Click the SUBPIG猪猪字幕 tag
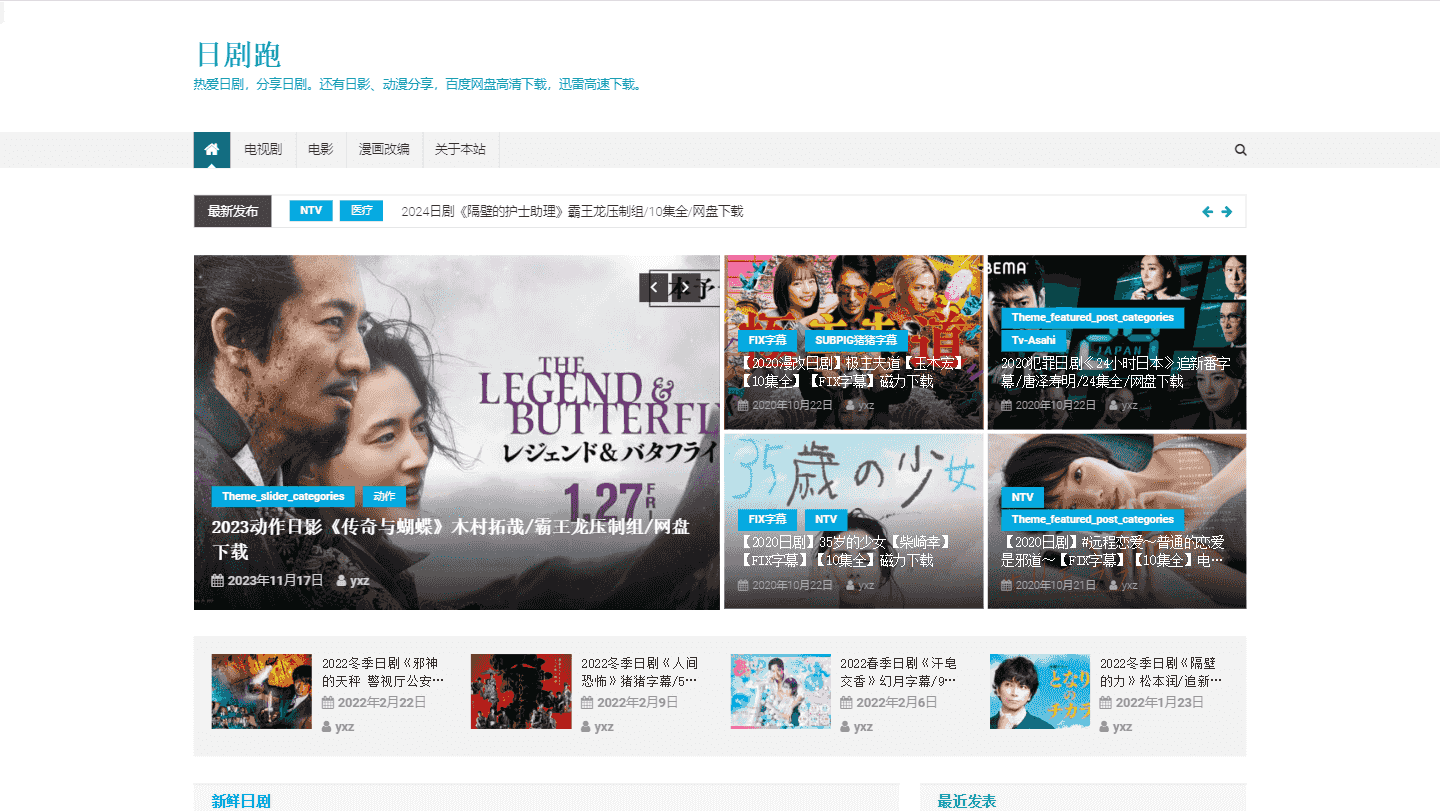The width and height of the screenshot is (1440, 811). 856,340
